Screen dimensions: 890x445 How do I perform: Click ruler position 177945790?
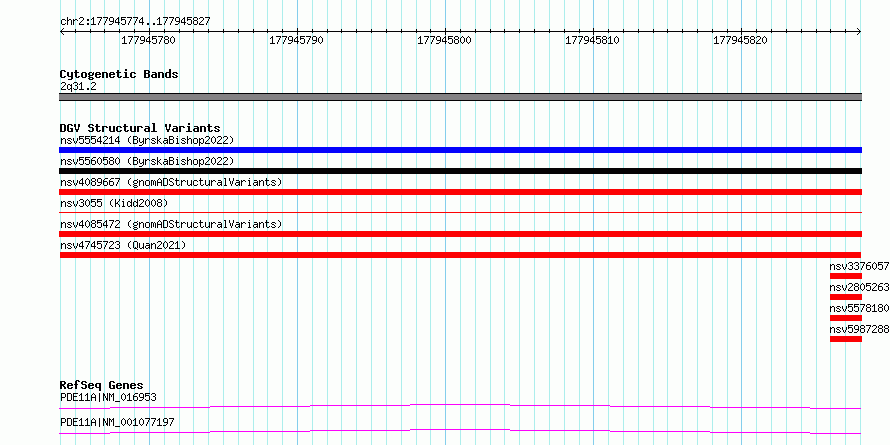[296, 40]
